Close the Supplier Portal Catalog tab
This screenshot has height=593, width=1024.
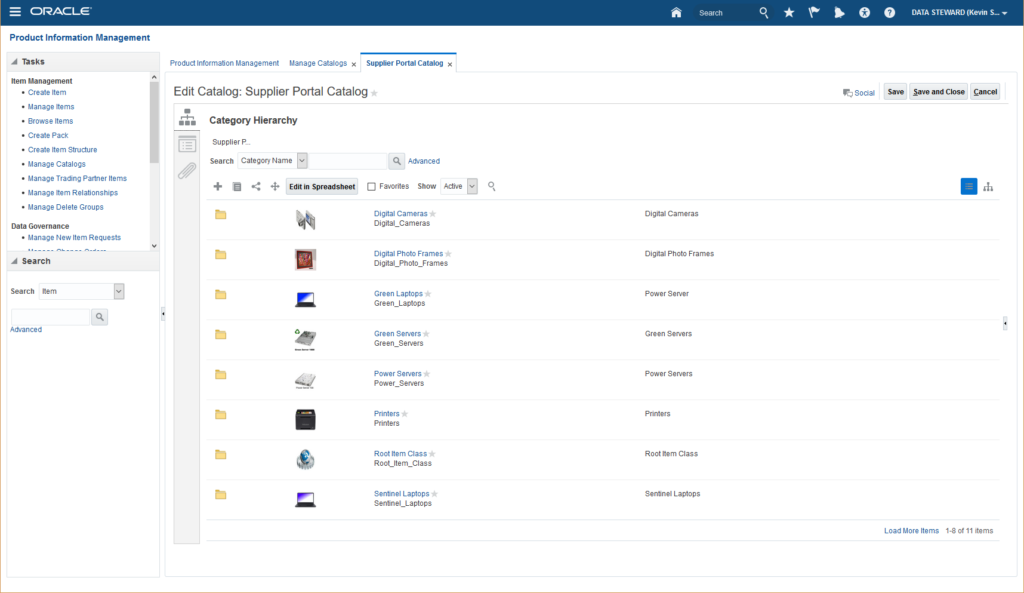(450, 64)
